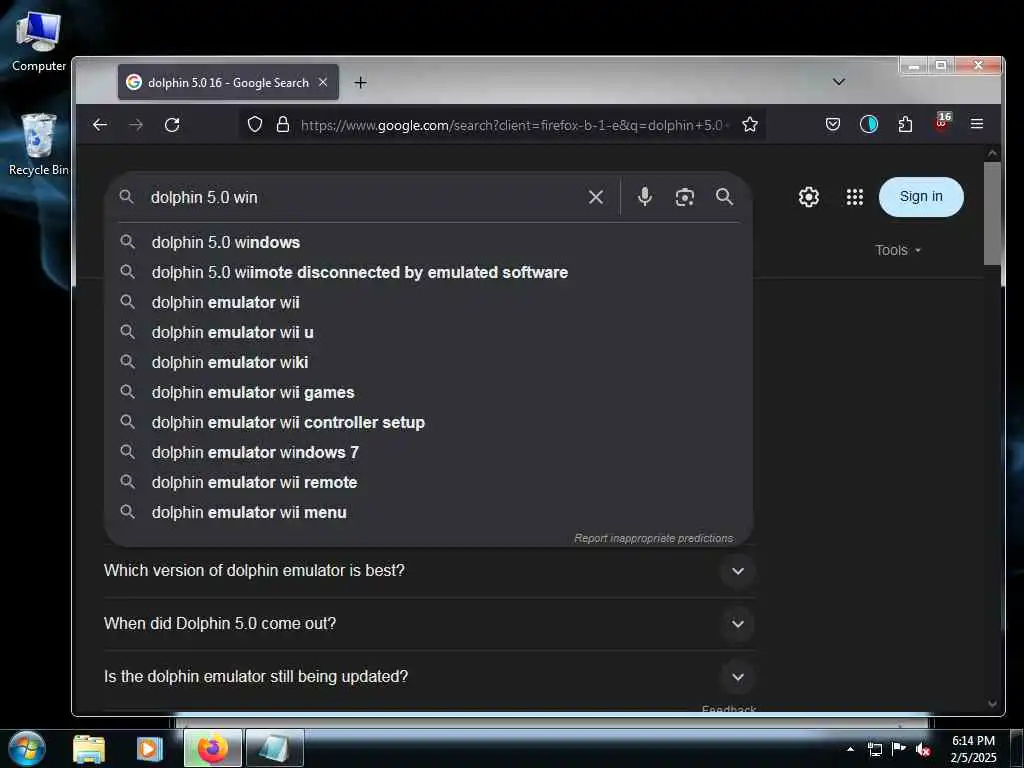Select suggestion 'dolphin emulator wiki'
The image size is (1024, 768).
(428, 362)
